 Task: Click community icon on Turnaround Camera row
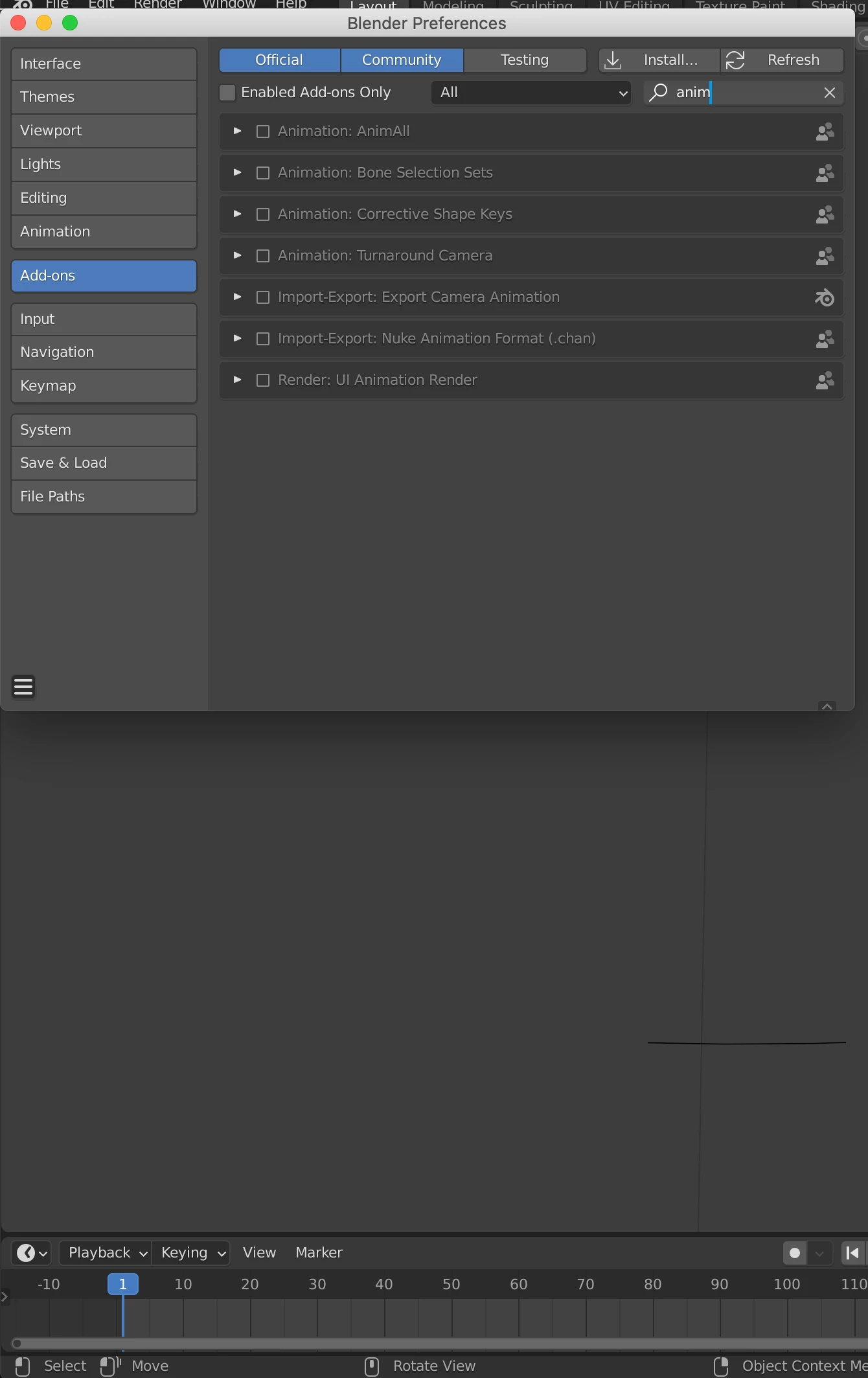[825, 257]
